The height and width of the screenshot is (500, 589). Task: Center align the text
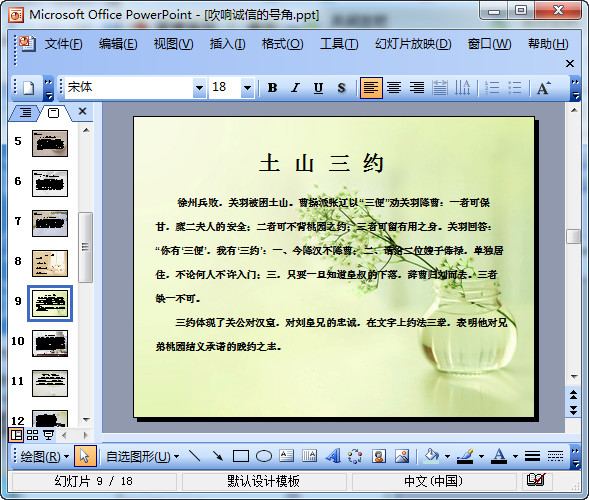pyautogui.click(x=394, y=88)
